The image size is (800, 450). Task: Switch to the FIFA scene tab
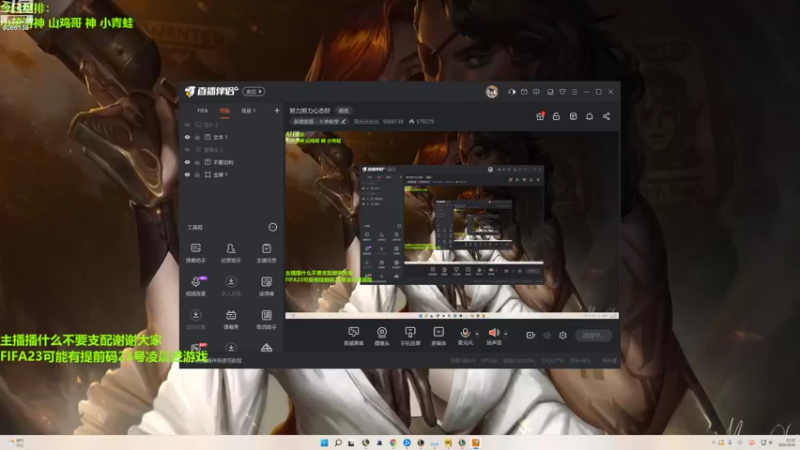point(203,111)
